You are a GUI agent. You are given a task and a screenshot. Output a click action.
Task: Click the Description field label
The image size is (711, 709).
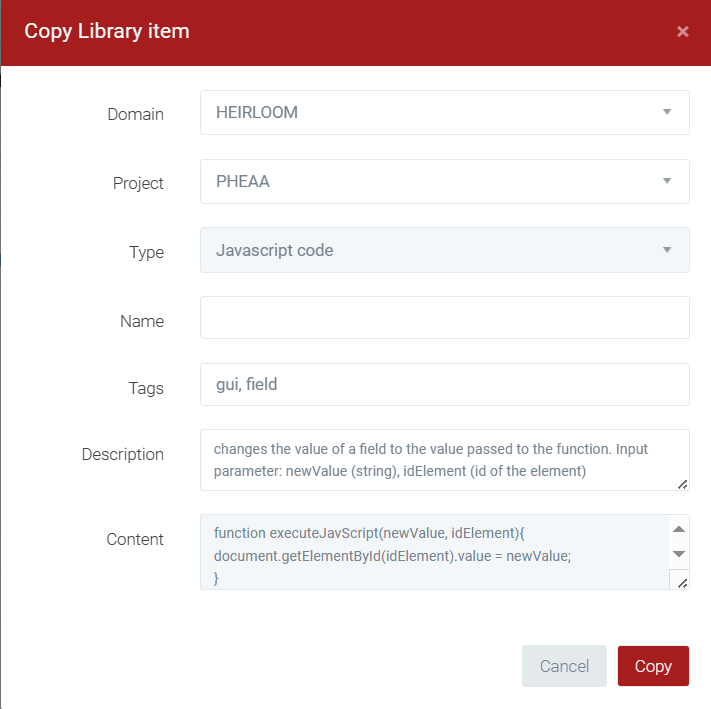122,454
